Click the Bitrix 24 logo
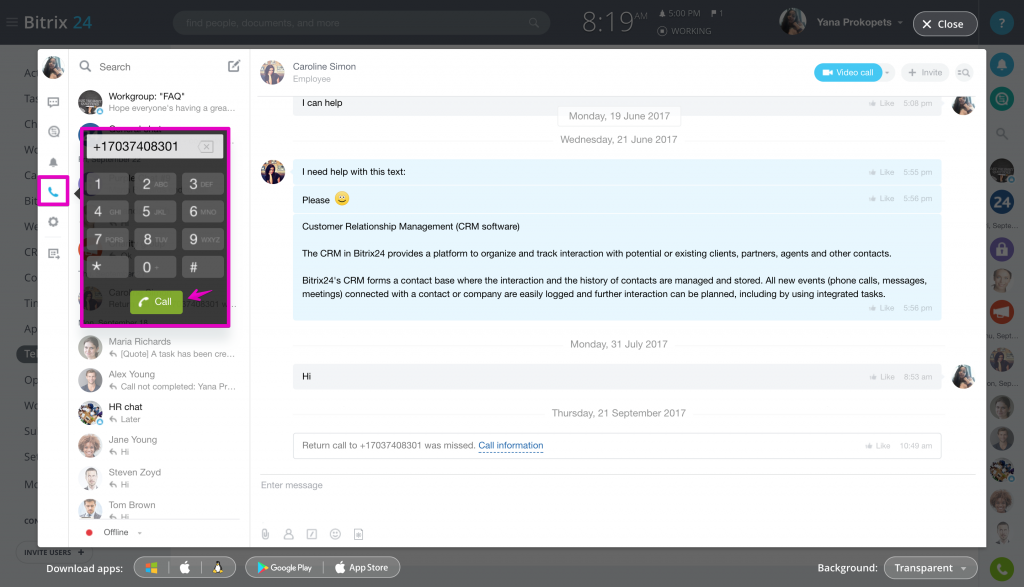The width and height of the screenshot is (1024, 587). point(57,22)
